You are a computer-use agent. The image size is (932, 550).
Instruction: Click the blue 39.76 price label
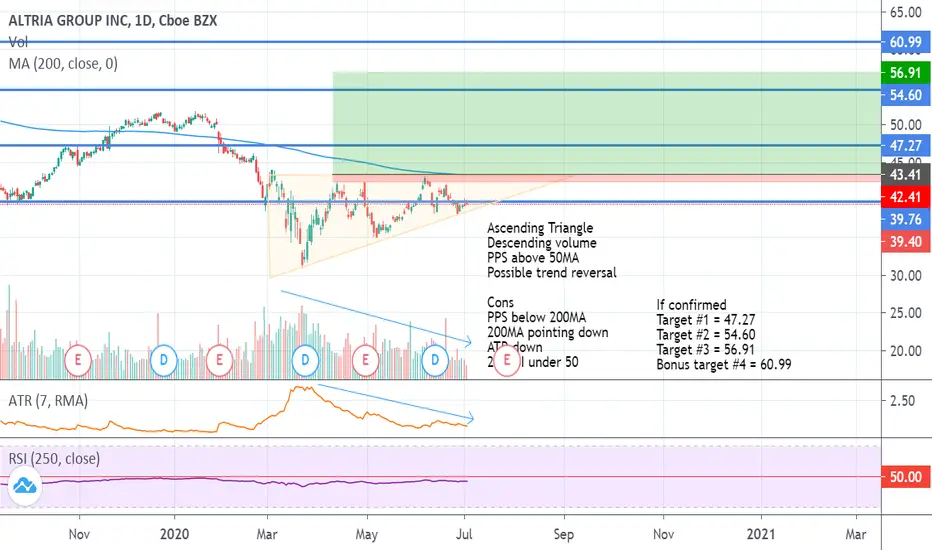tap(905, 219)
